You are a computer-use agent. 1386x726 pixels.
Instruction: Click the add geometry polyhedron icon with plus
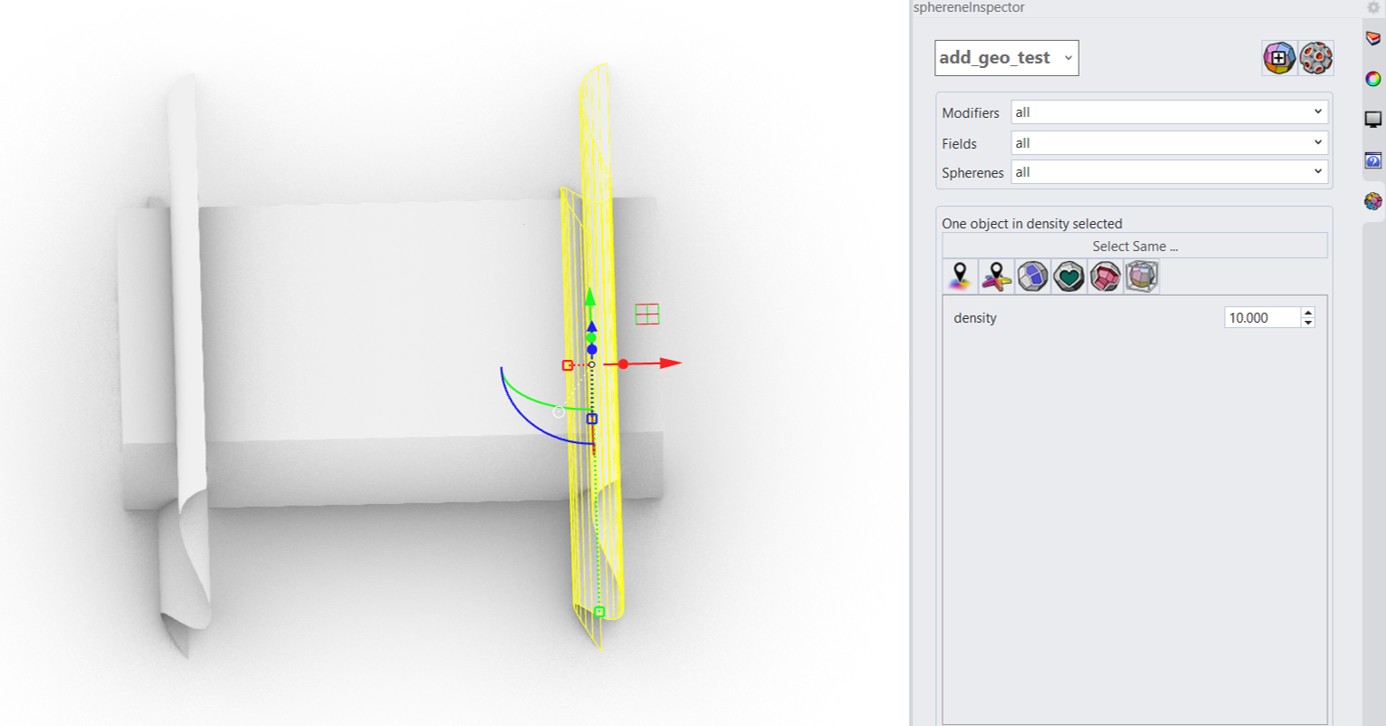pos(1279,58)
